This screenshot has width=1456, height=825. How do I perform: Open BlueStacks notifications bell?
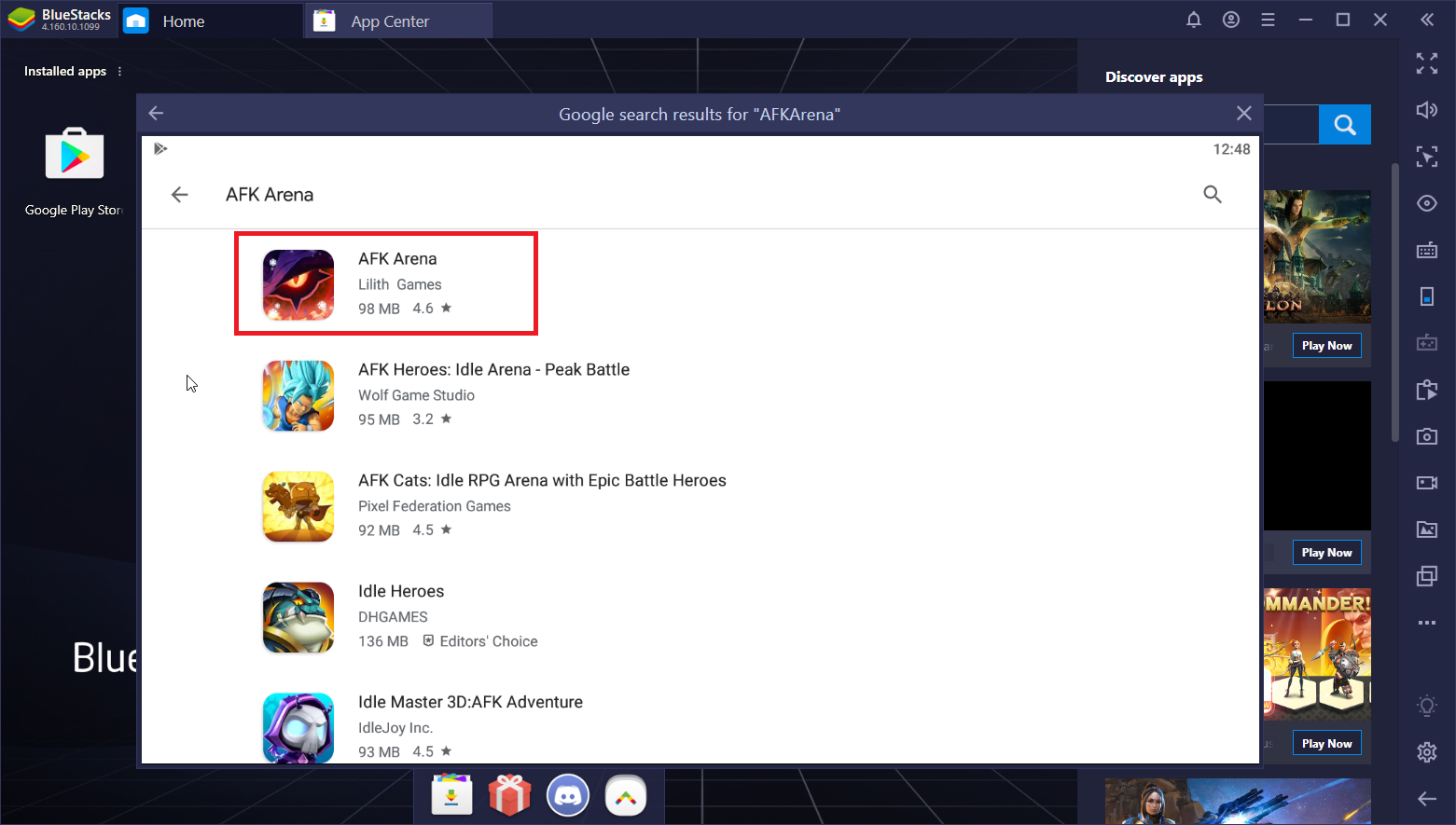(1193, 20)
